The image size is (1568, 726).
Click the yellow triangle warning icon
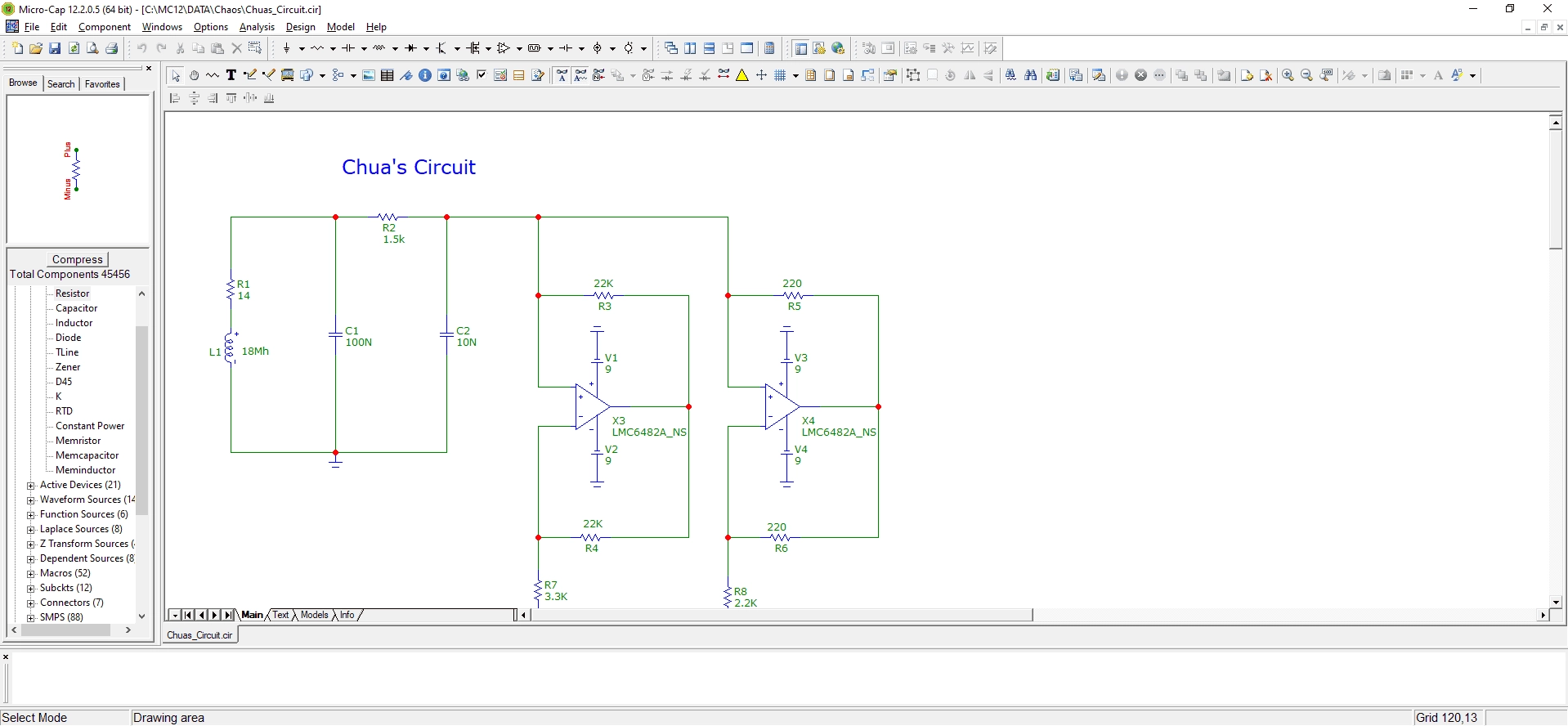point(742,75)
